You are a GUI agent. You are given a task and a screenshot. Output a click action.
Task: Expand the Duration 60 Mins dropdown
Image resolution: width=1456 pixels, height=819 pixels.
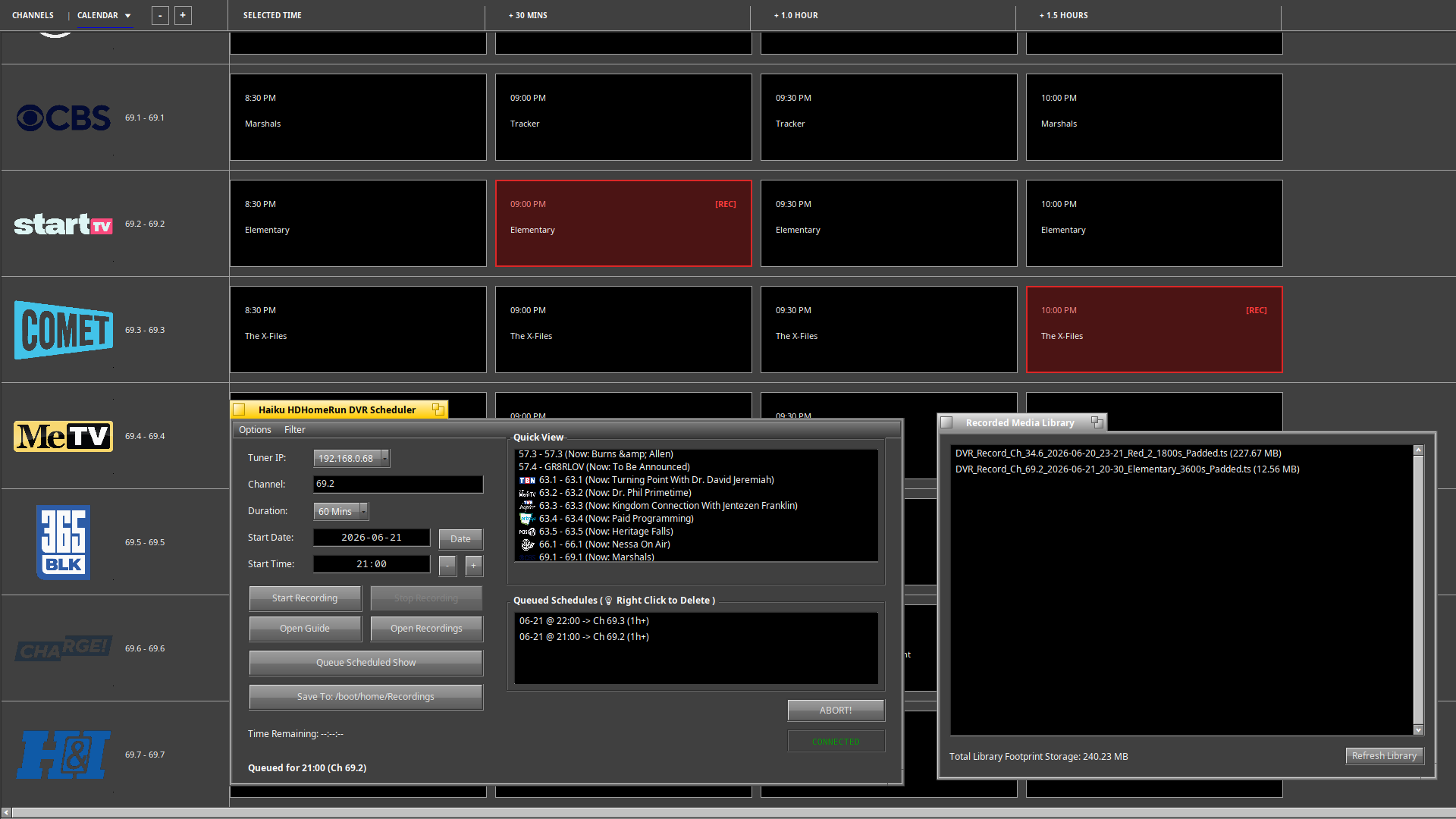364,511
